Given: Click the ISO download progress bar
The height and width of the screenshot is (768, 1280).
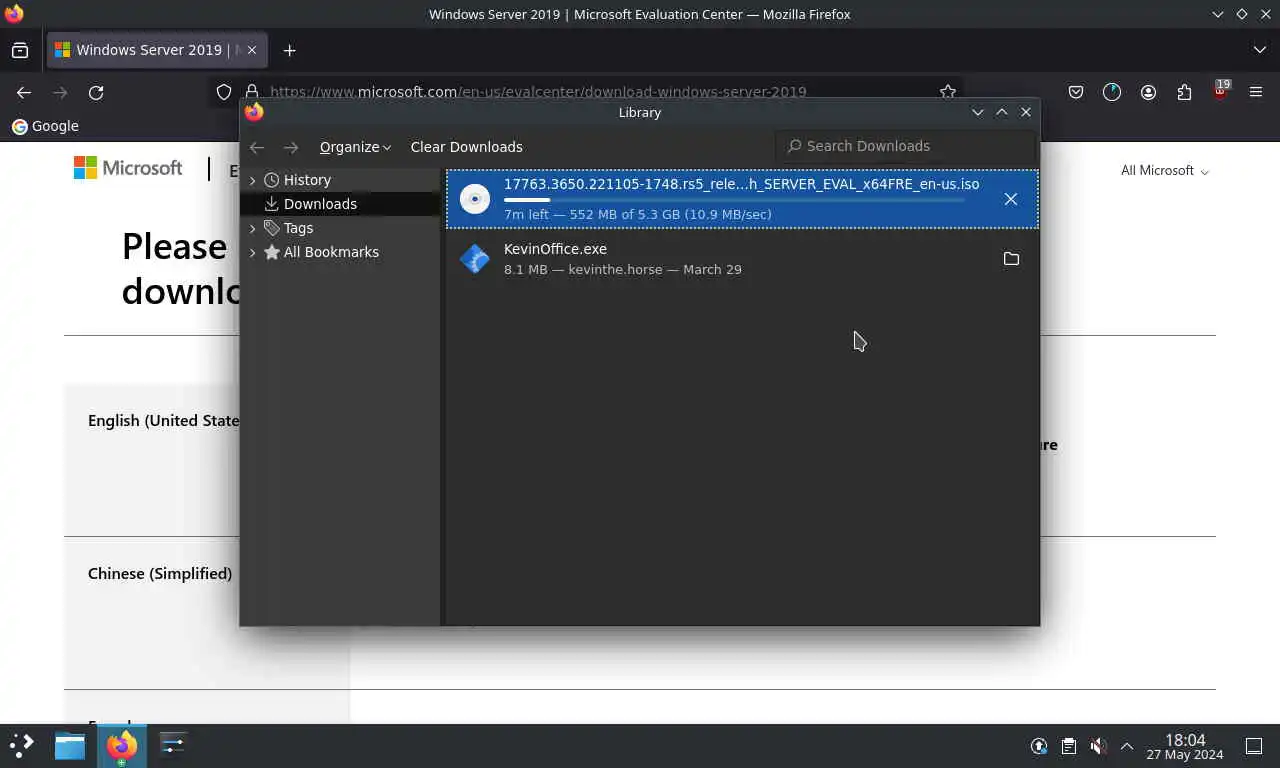Looking at the screenshot, I should [x=735, y=200].
